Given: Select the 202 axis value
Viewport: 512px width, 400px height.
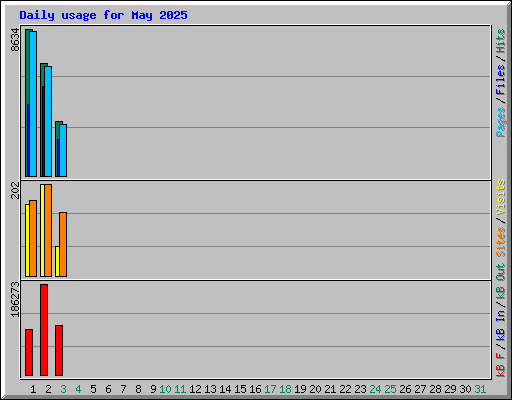Looking at the screenshot, I should coord(15,190).
